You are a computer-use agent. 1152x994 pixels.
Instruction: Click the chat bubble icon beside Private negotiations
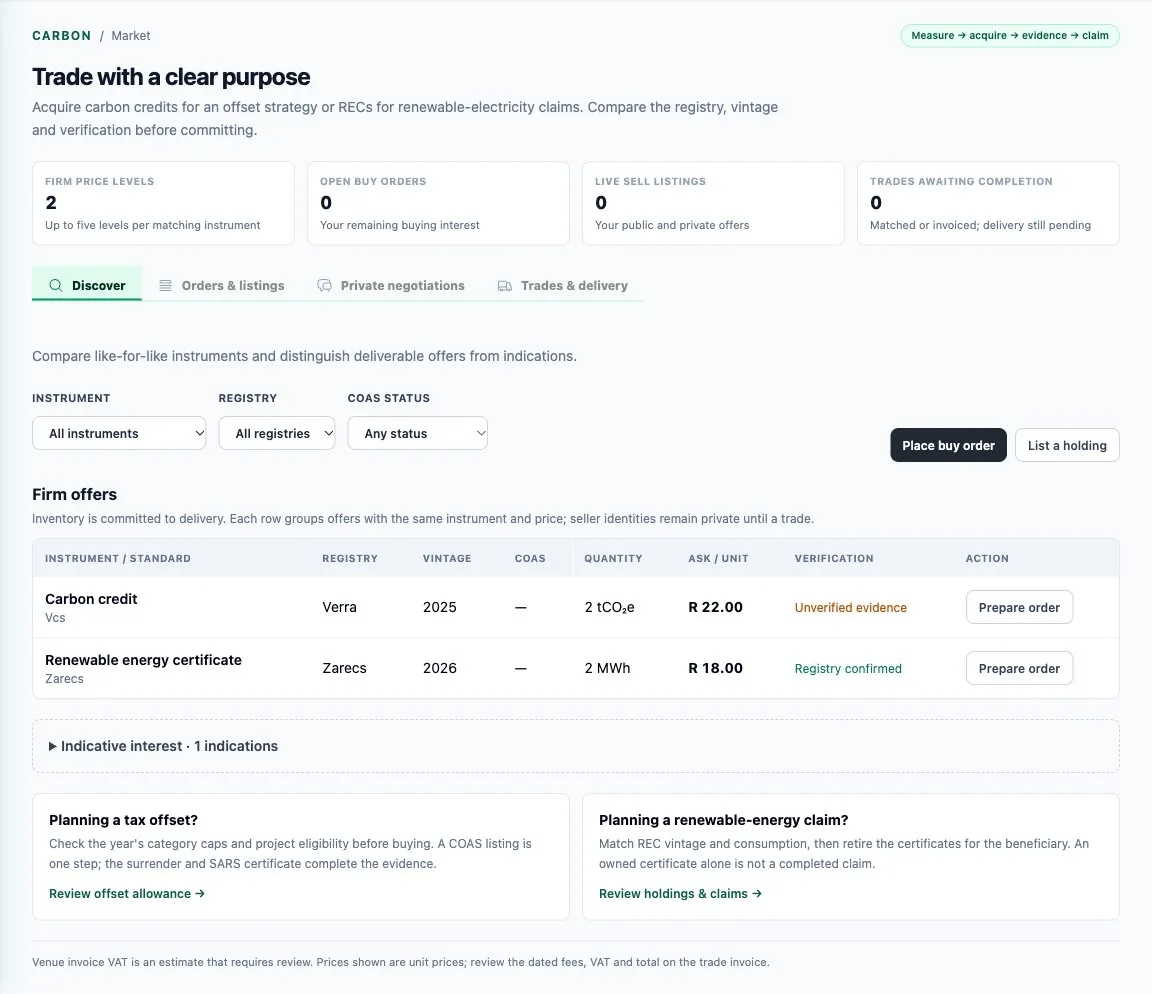pos(324,285)
